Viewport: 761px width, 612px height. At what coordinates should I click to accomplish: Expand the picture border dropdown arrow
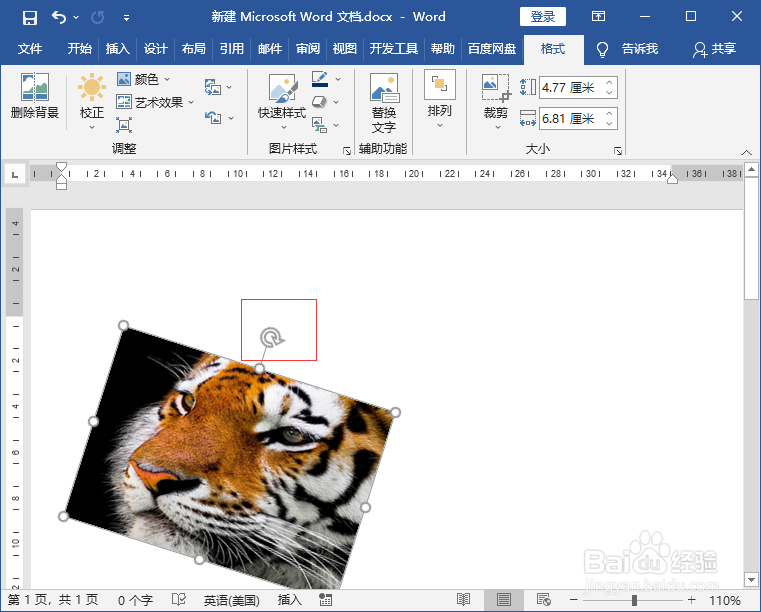point(338,79)
